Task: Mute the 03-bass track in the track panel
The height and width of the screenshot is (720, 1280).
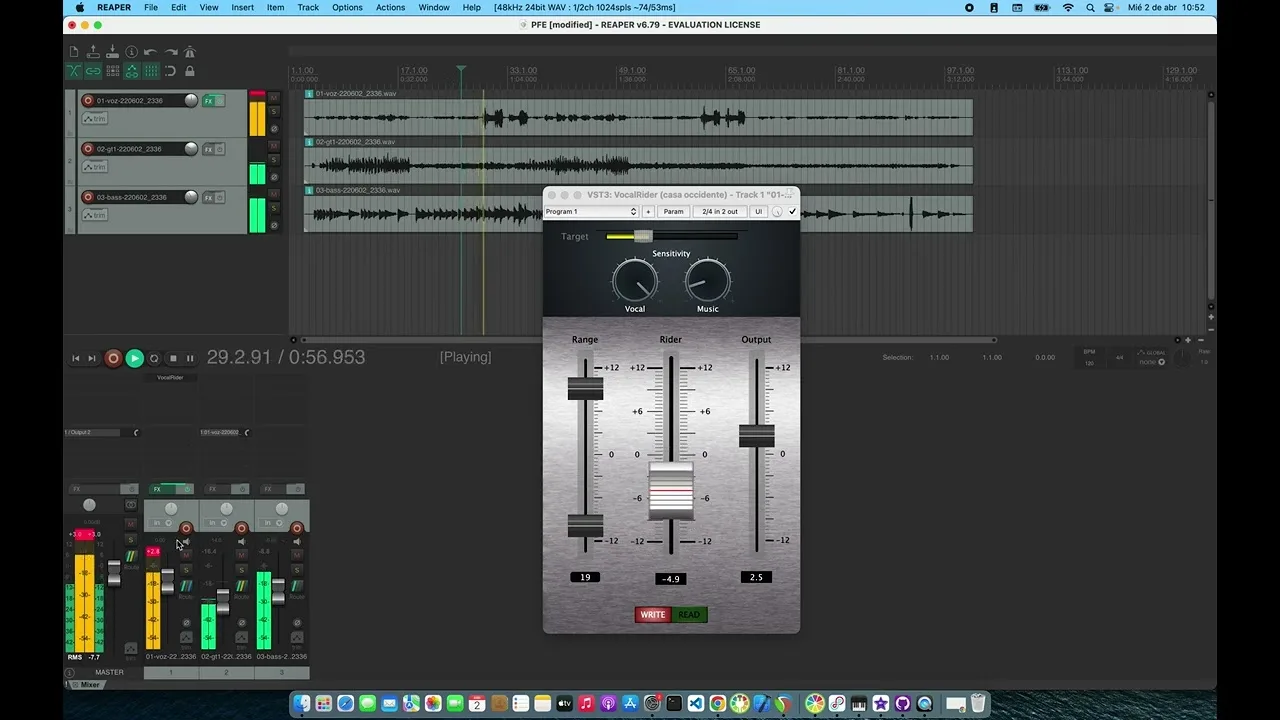Action: (273, 194)
